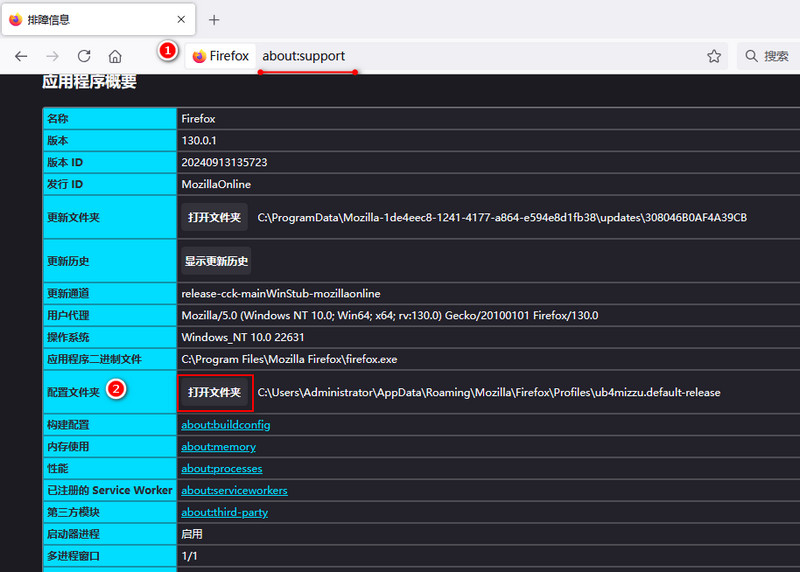Screen dimensions: 800x572
Task: Click the 显示更新历史 button
Action: click(x=216, y=261)
